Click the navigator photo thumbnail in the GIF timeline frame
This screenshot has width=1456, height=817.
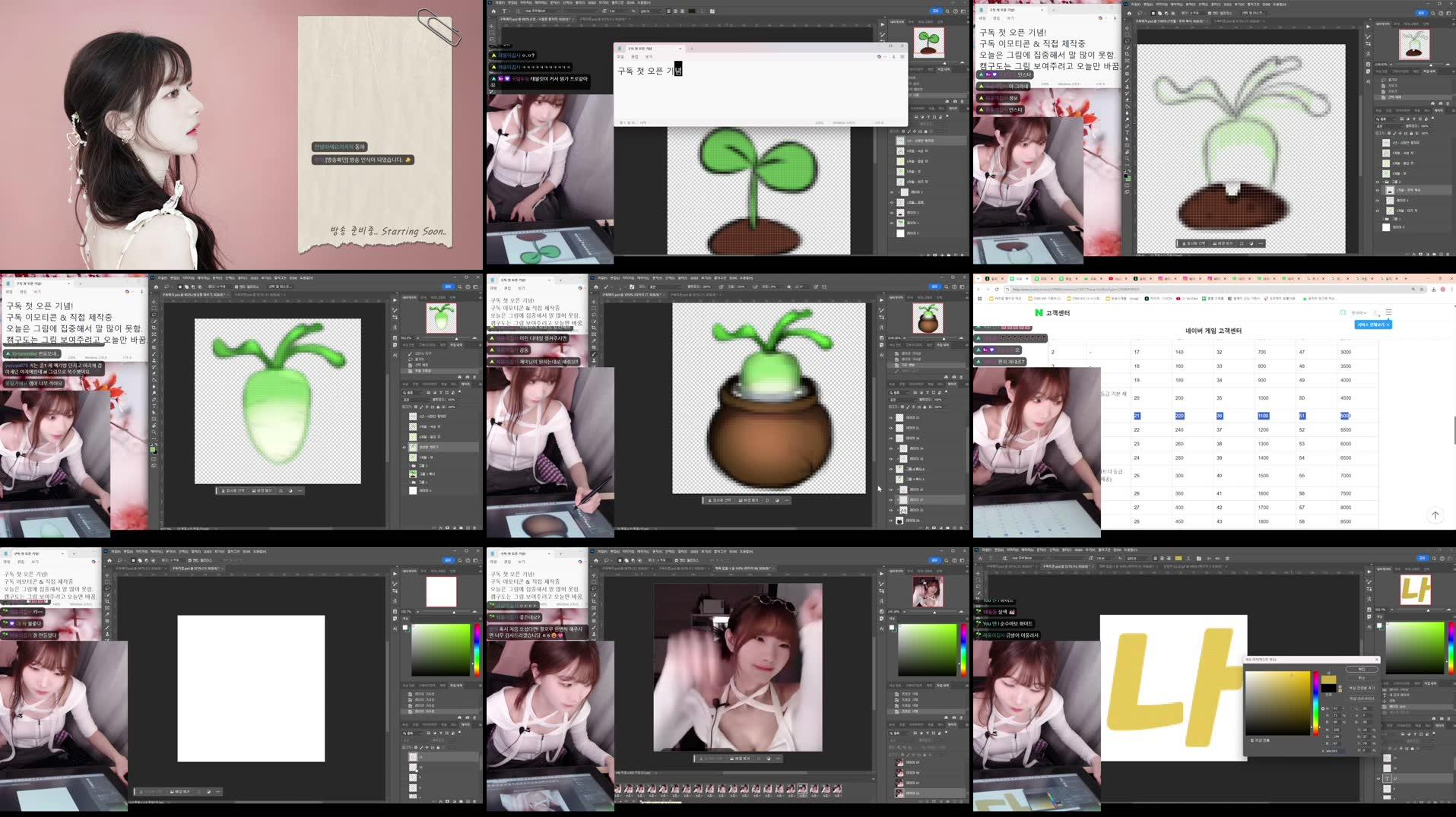pos(928,591)
